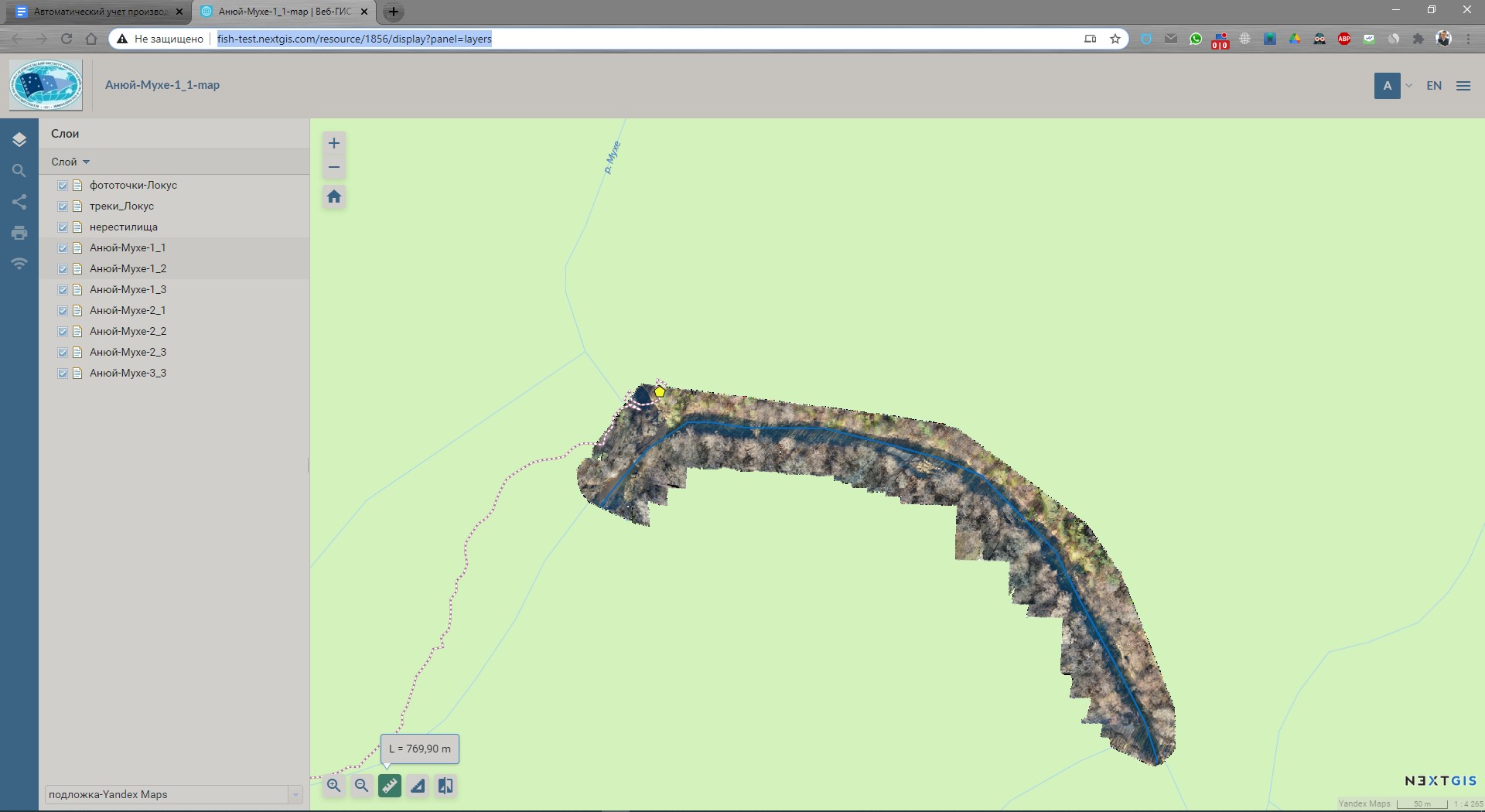Image resolution: width=1485 pixels, height=812 pixels.
Task: Toggle visibility of Анюй-Мухе-3_3 layer
Action: click(x=63, y=374)
